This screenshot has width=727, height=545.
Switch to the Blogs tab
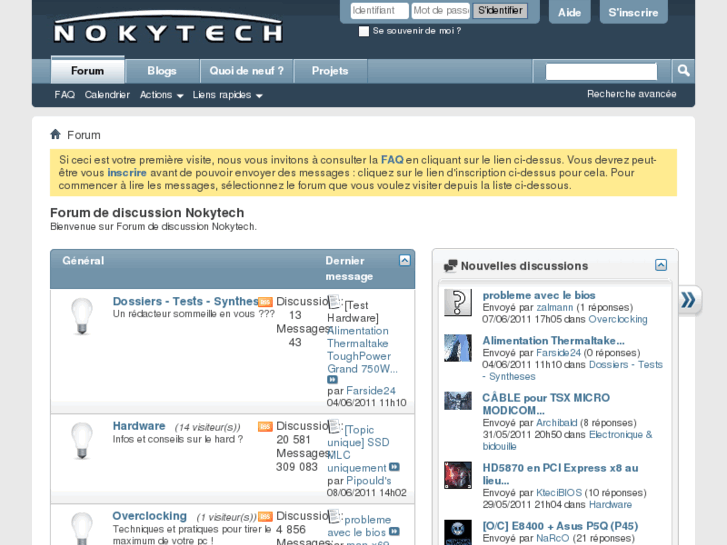(162, 71)
